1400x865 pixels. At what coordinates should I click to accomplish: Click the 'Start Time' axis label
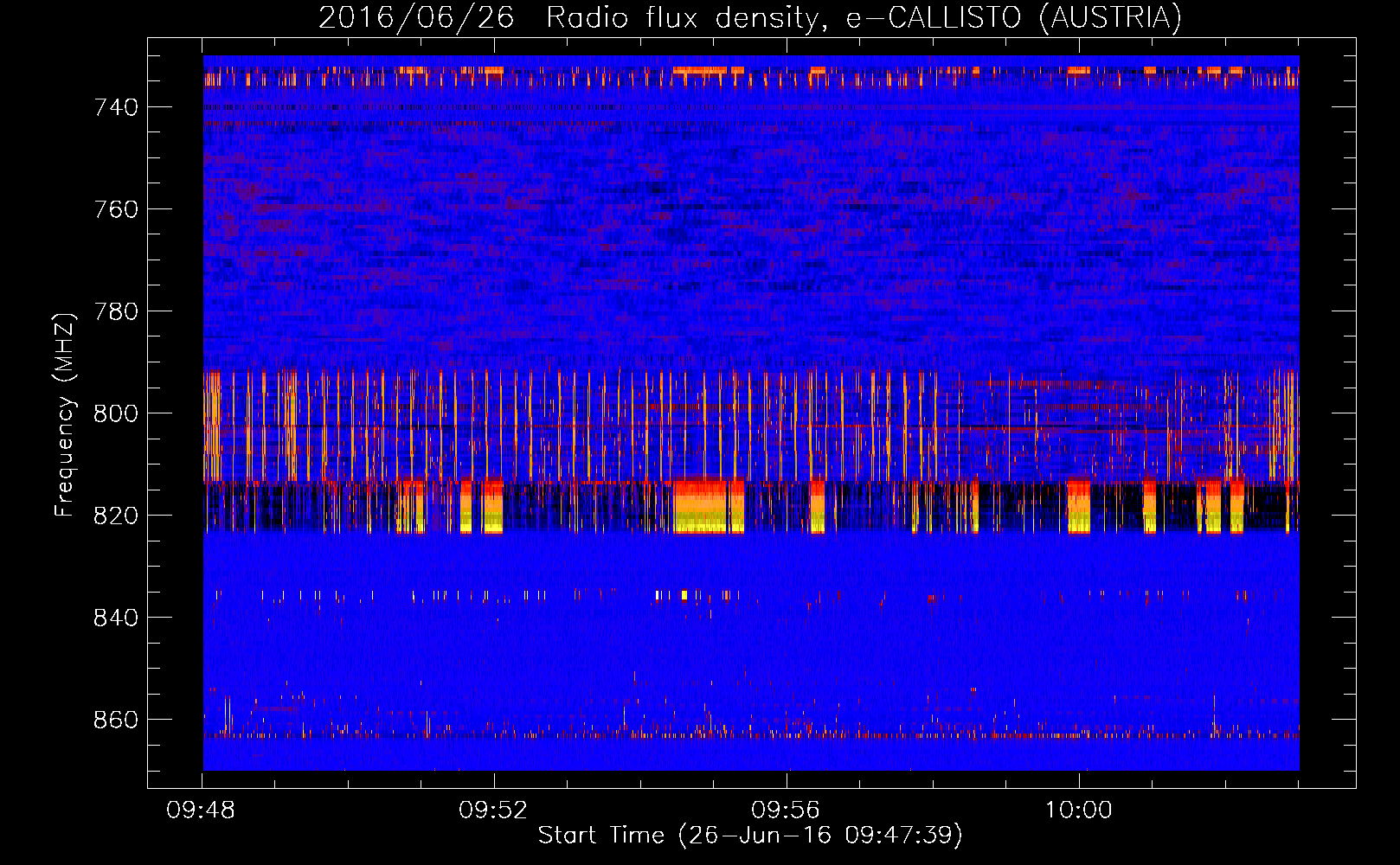750,836
